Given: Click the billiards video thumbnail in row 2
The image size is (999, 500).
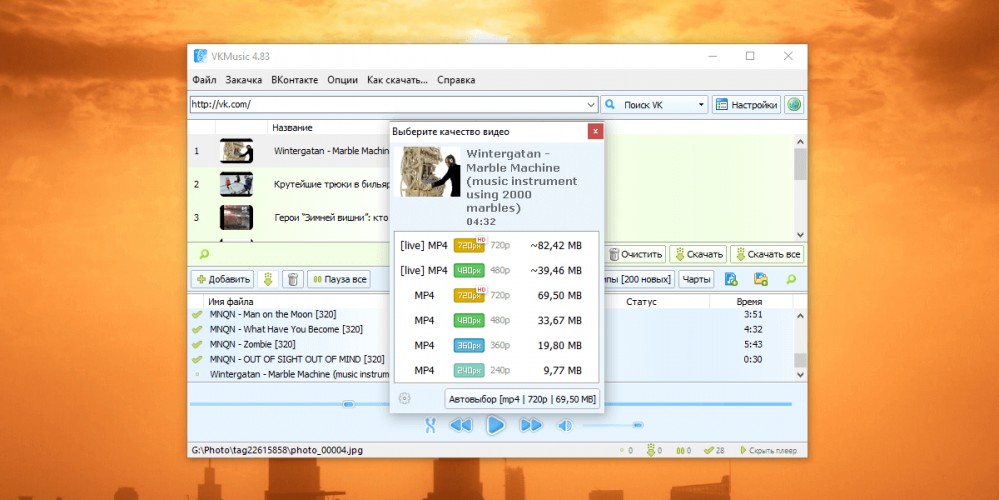Looking at the screenshot, I should pos(236,184).
